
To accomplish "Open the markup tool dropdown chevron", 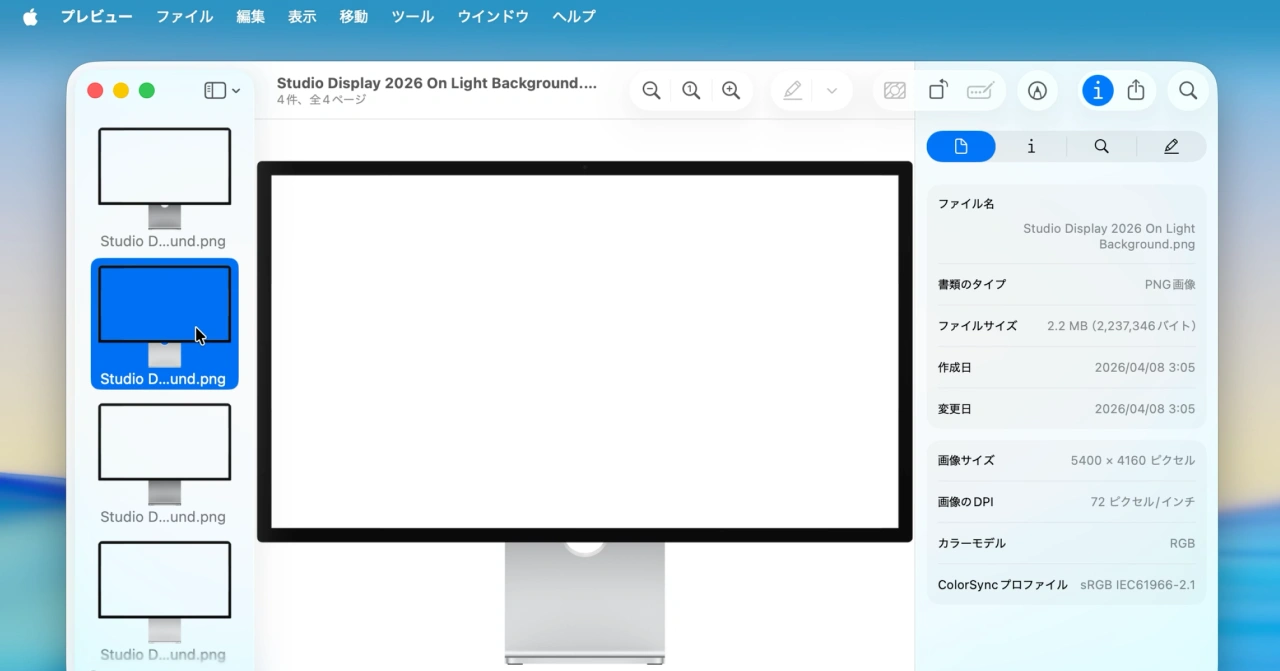I will tap(831, 90).
